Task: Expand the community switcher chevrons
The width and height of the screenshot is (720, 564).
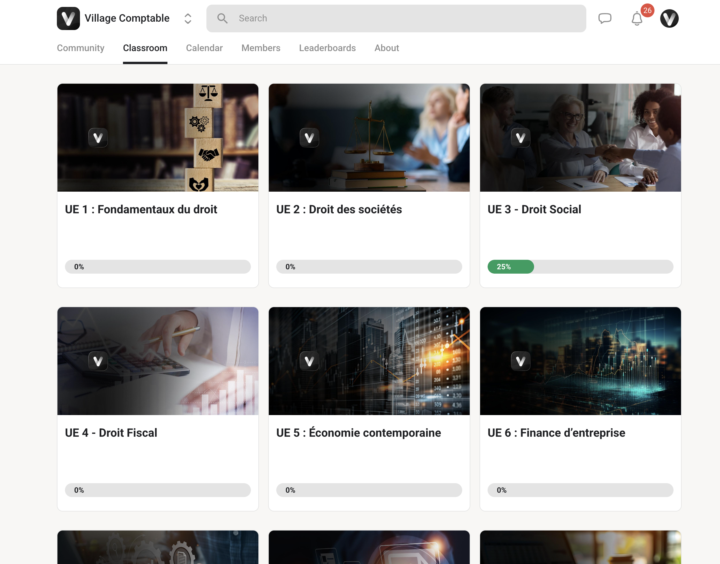Action: tap(187, 18)
